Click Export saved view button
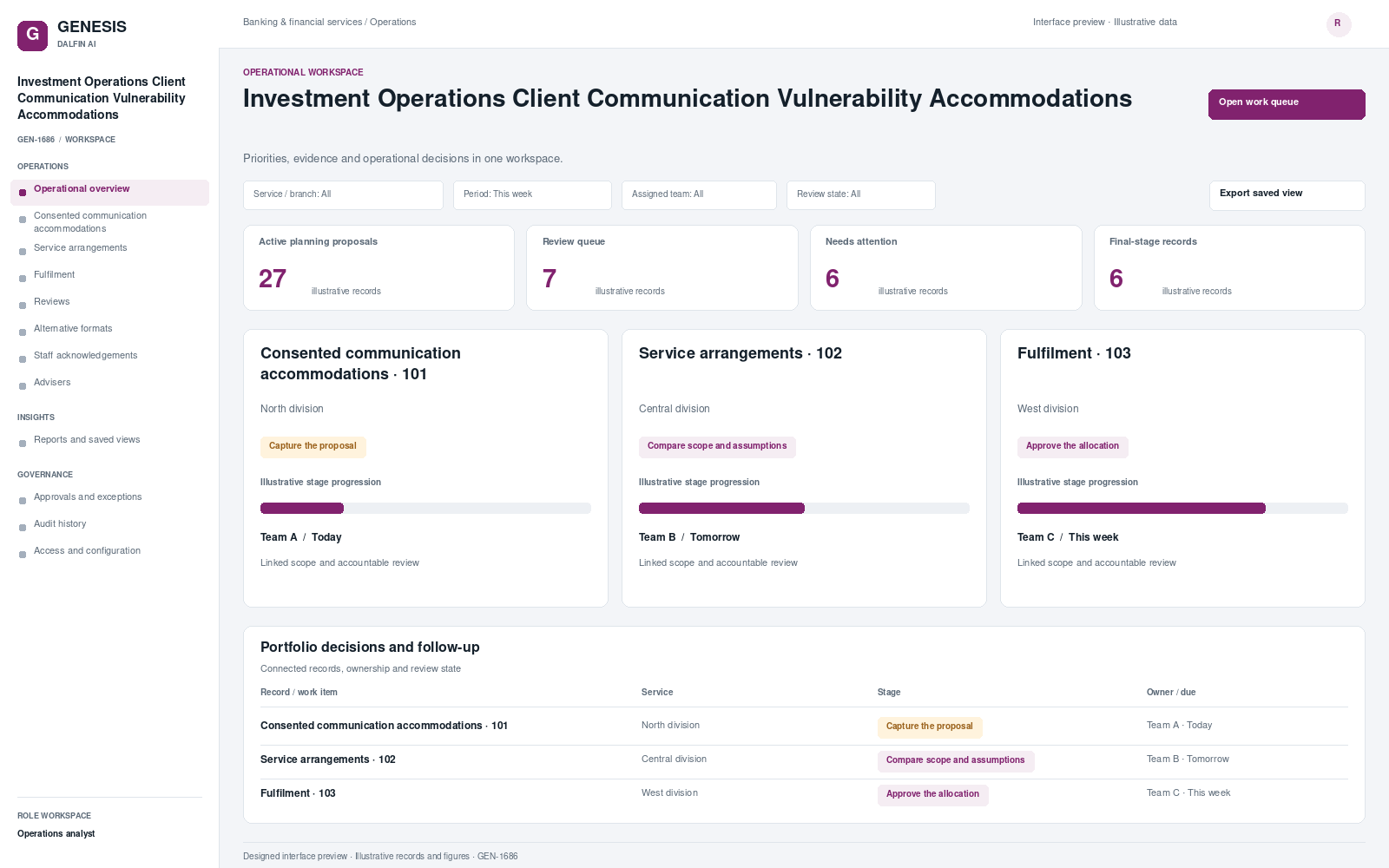 coord(1287,195)
